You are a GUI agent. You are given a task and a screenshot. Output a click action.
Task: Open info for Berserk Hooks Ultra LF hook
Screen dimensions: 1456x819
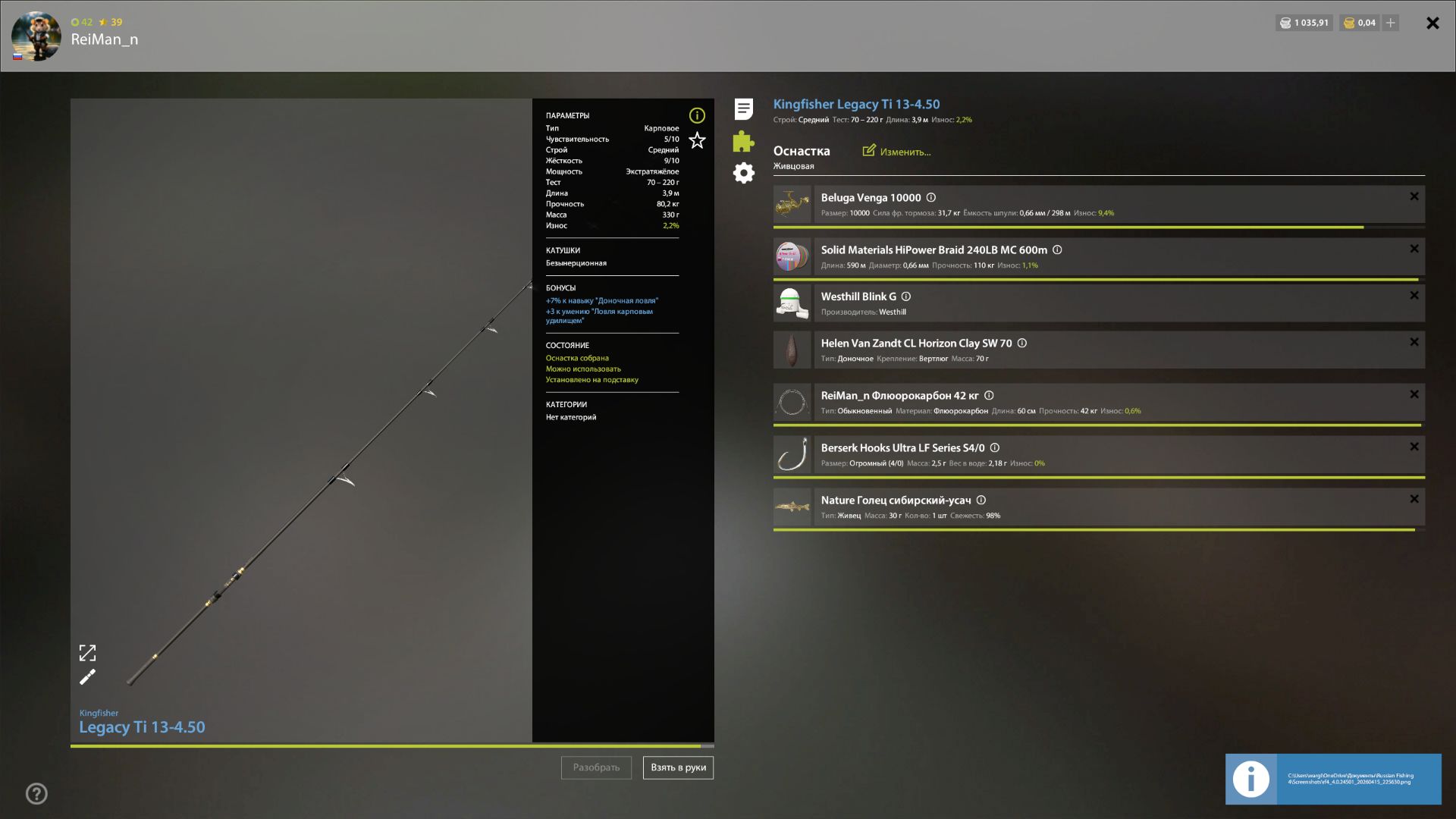[995, 448]
